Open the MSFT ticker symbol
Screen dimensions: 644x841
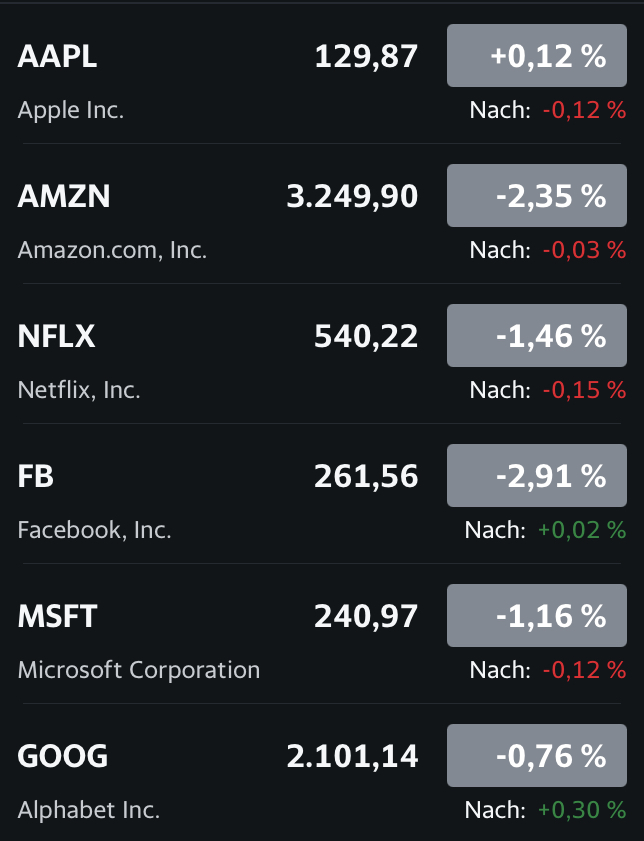(x=57, y=617)
